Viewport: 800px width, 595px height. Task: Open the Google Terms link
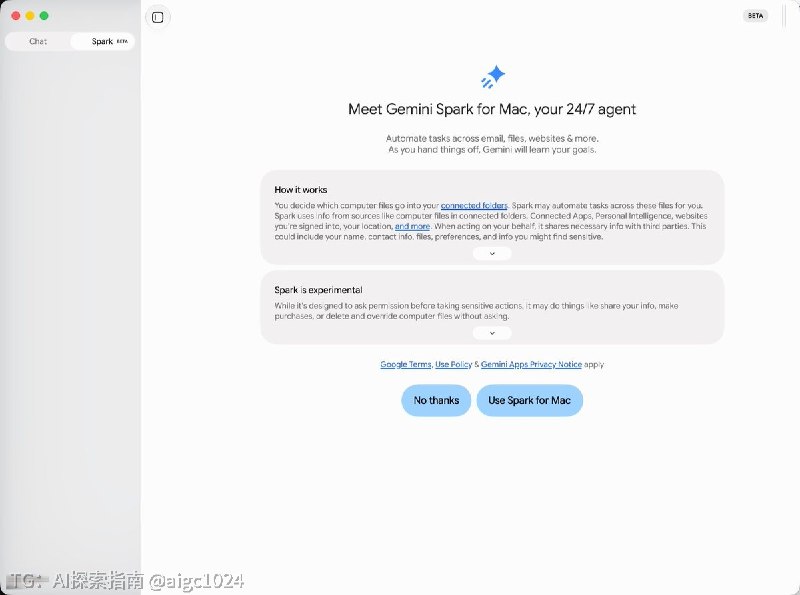pyautogui.click(x=406, y=364)
